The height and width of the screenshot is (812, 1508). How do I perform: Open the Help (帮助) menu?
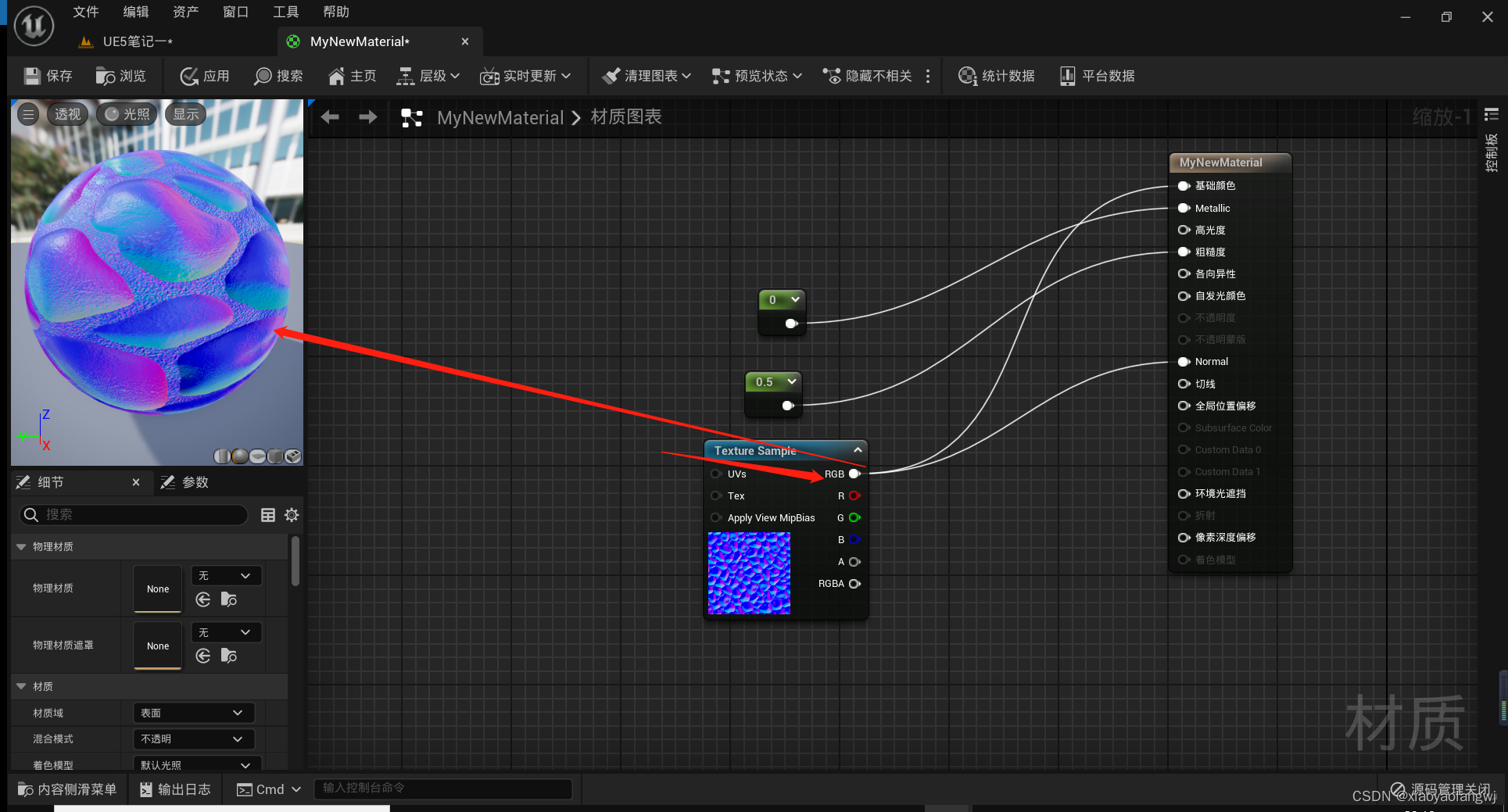(335, 12)
